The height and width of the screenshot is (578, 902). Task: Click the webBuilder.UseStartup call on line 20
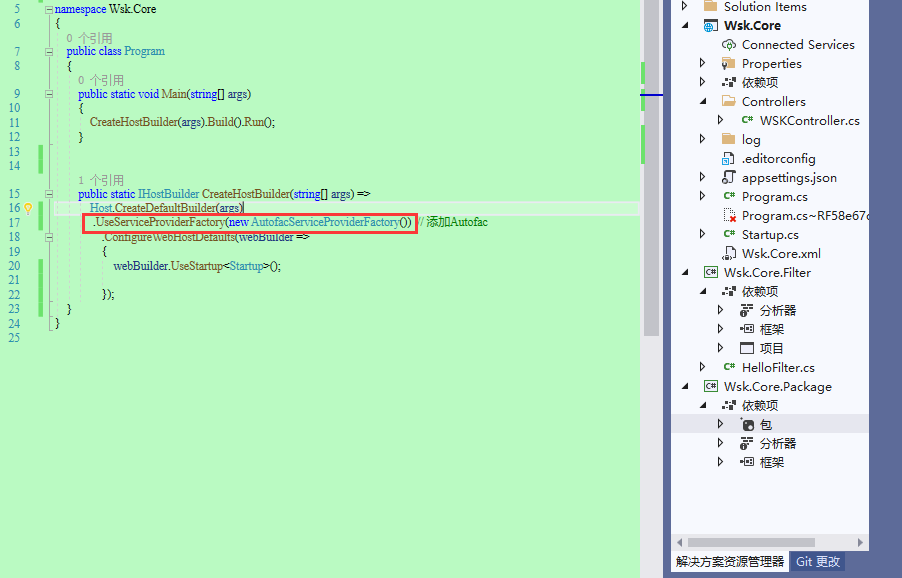197,266
